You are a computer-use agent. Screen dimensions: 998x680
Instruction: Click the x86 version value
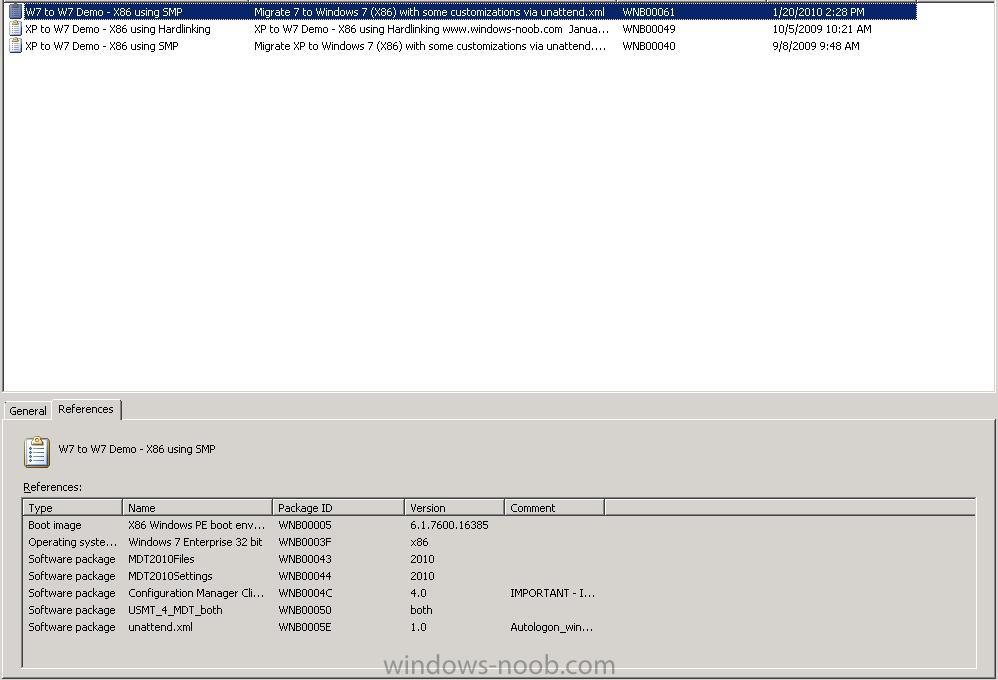419,542
